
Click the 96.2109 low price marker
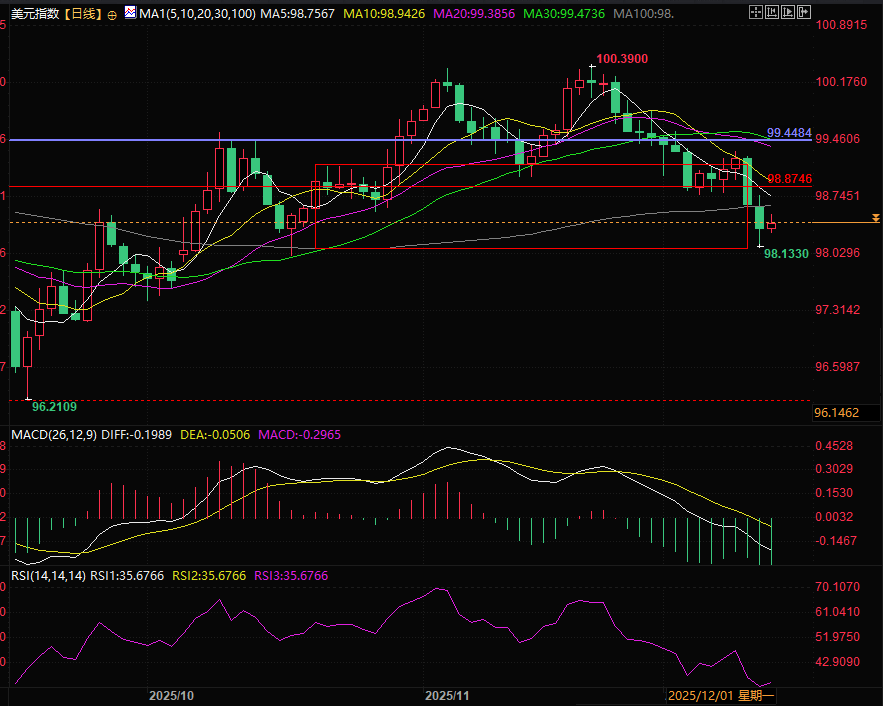point(54,406)
